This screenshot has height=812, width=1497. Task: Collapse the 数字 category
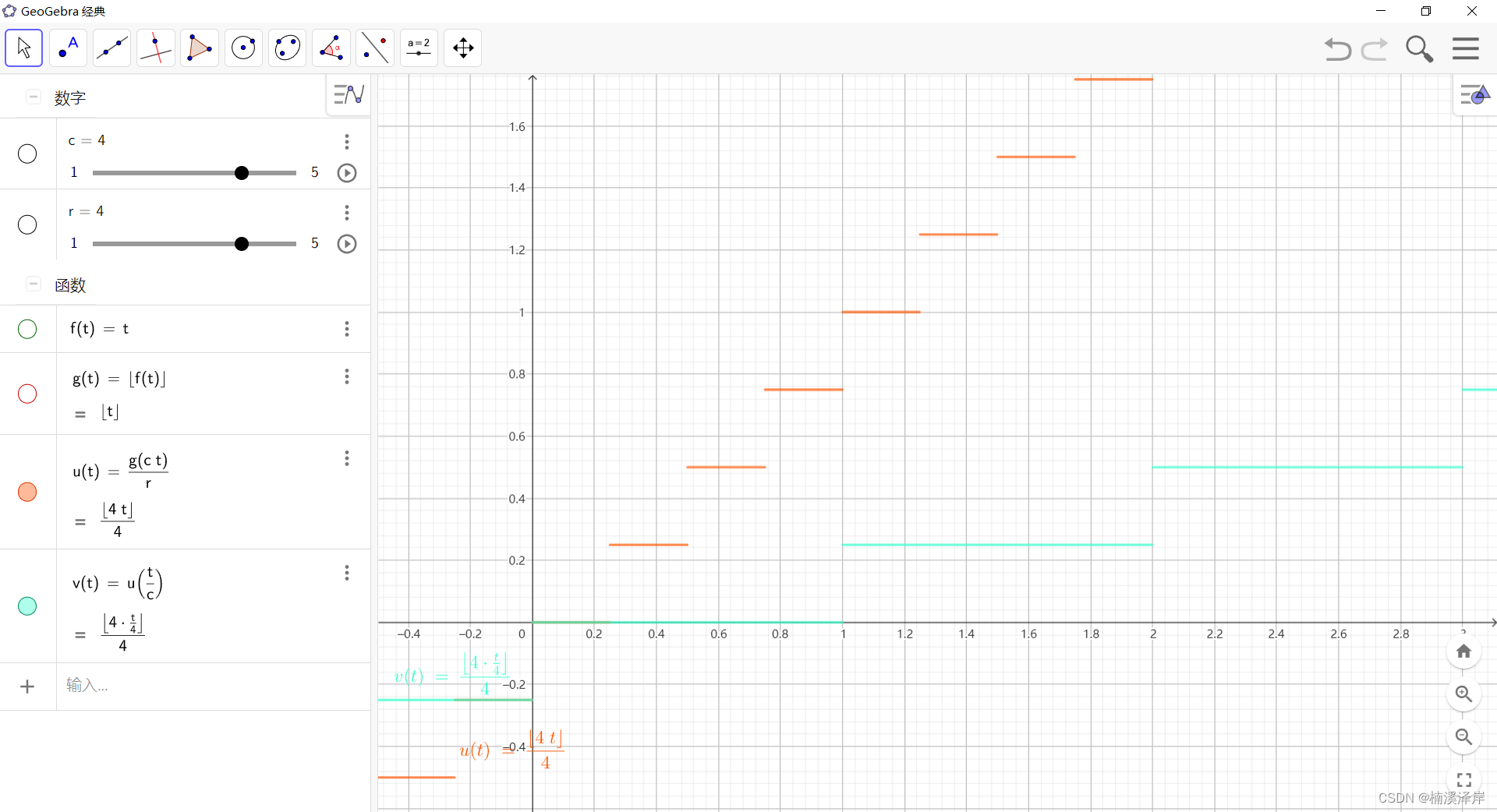coord(34,97)
